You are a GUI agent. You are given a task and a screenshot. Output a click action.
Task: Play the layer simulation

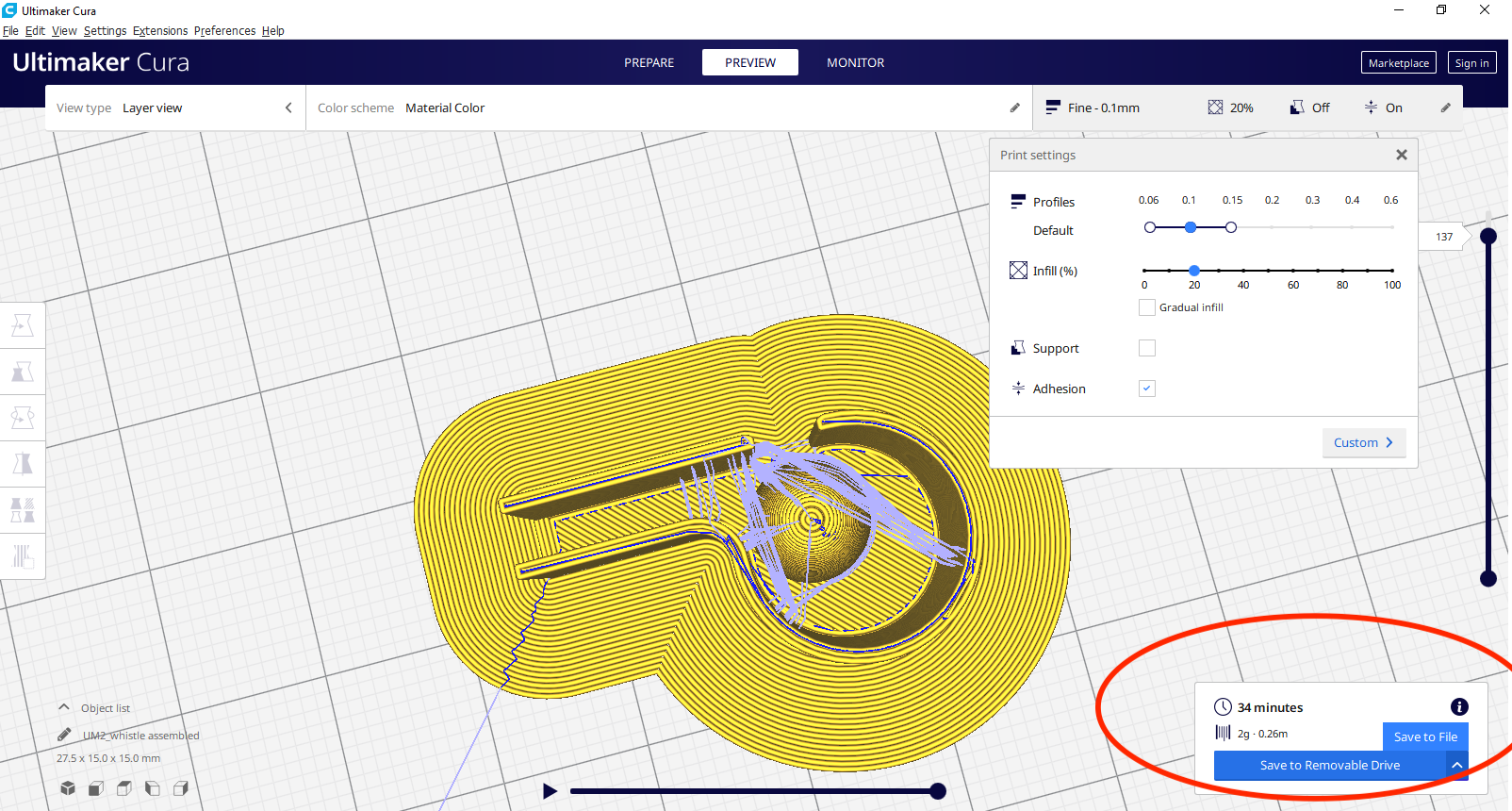551,791
